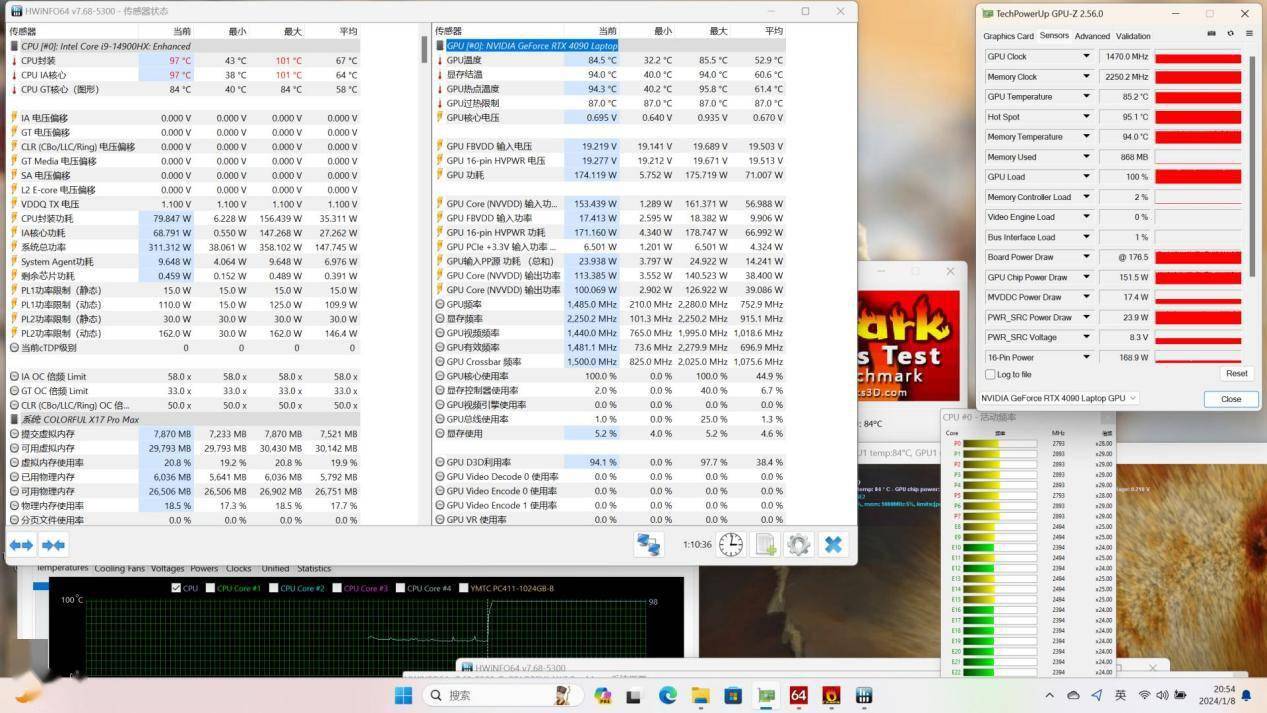Viewport: 1267px width, 713px height.
Task: Switch to FurMark taskbar icon
Action: point(831,695)
